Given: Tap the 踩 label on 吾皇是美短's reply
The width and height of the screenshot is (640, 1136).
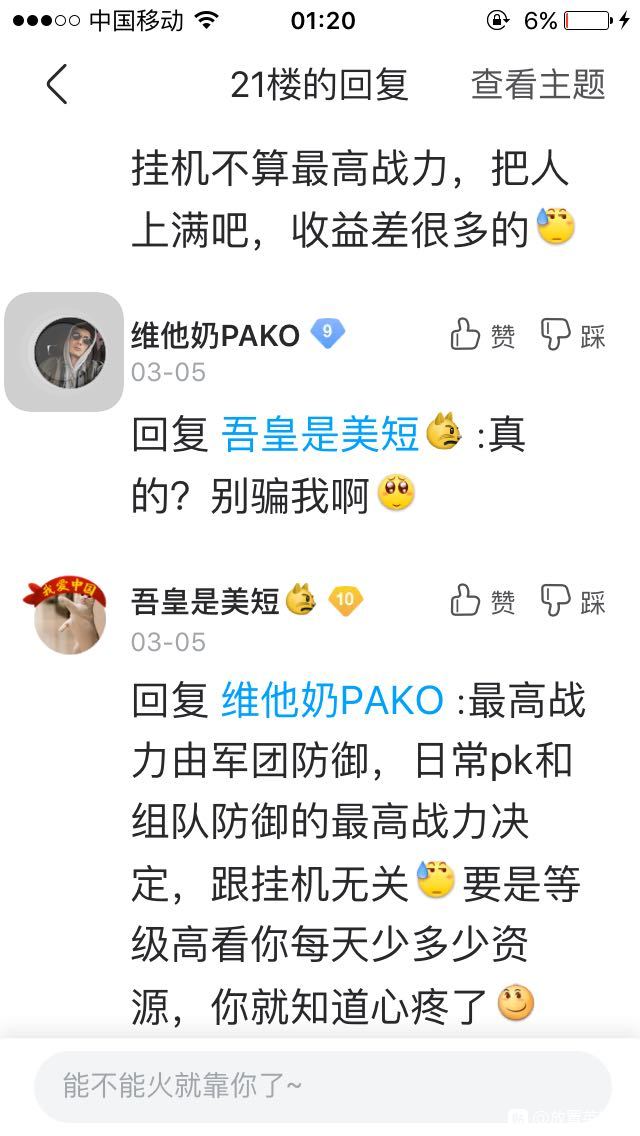Looking at the screenshot, I should [x=592, y=601].
